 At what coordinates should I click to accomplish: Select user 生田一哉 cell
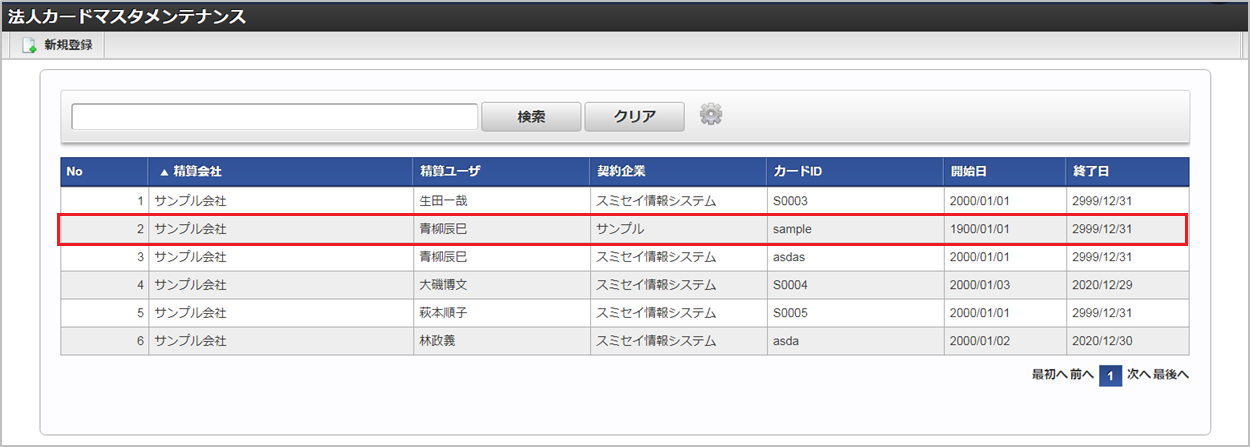tap(500, 201)
